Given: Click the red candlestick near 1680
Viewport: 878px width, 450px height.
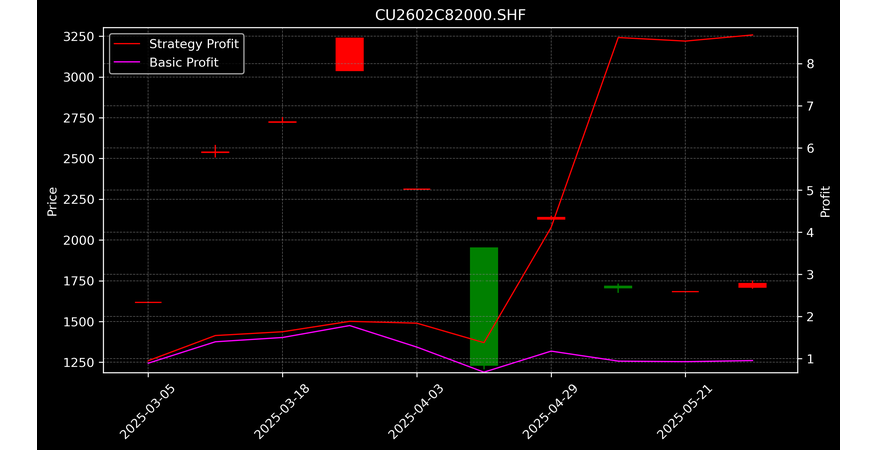Looking at the screenshot, I should [x=685, y=292].
